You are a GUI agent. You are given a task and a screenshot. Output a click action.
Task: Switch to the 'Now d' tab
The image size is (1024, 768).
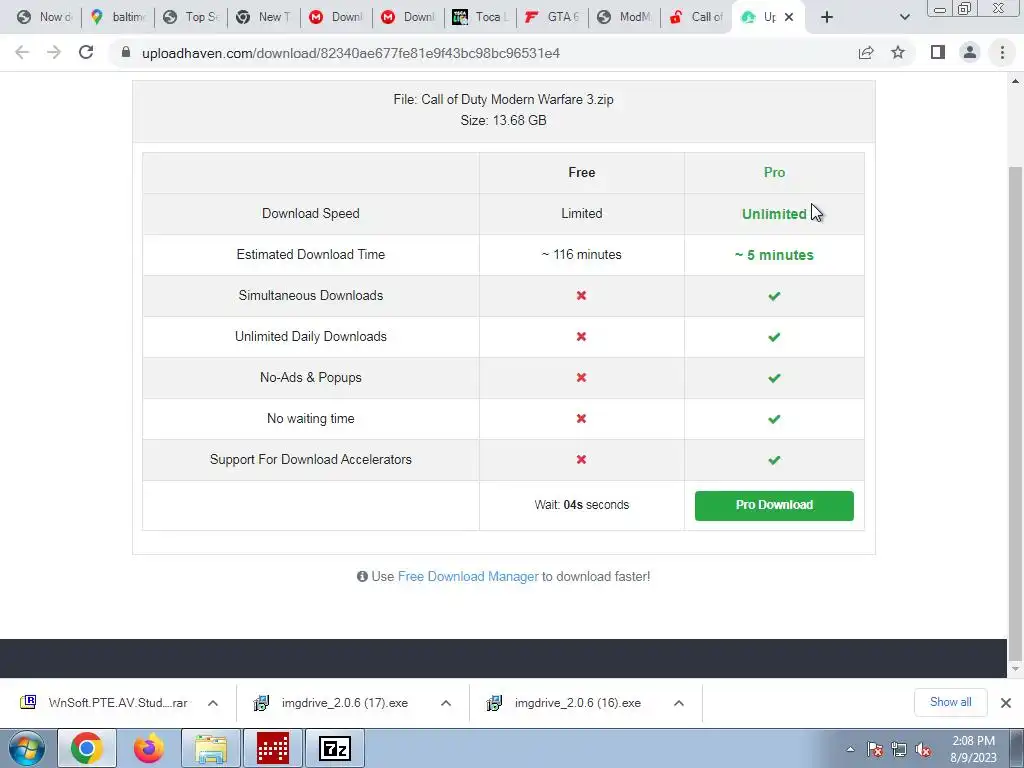tap(44, 17)
